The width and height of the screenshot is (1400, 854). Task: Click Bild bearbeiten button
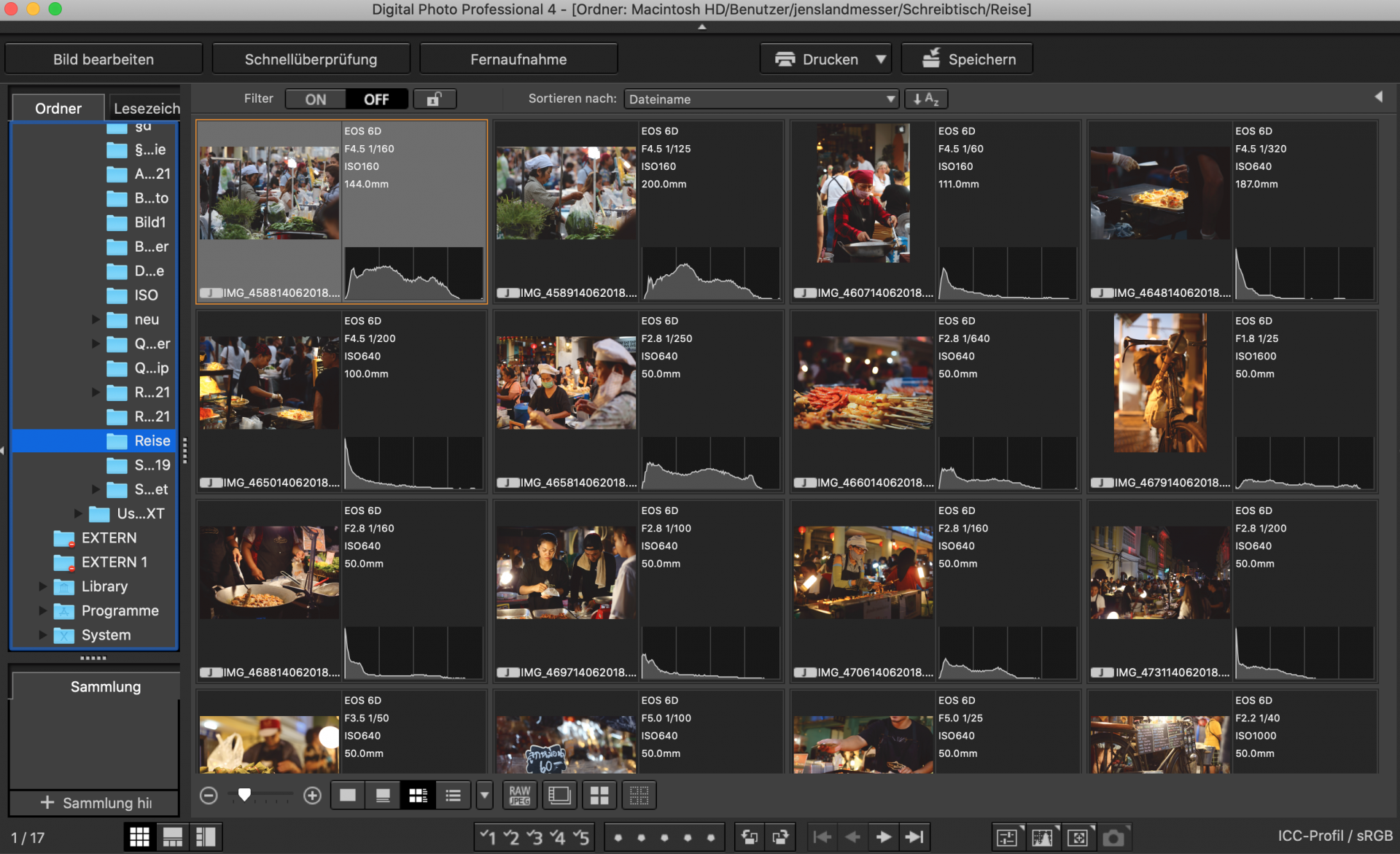tap(104, 59)
